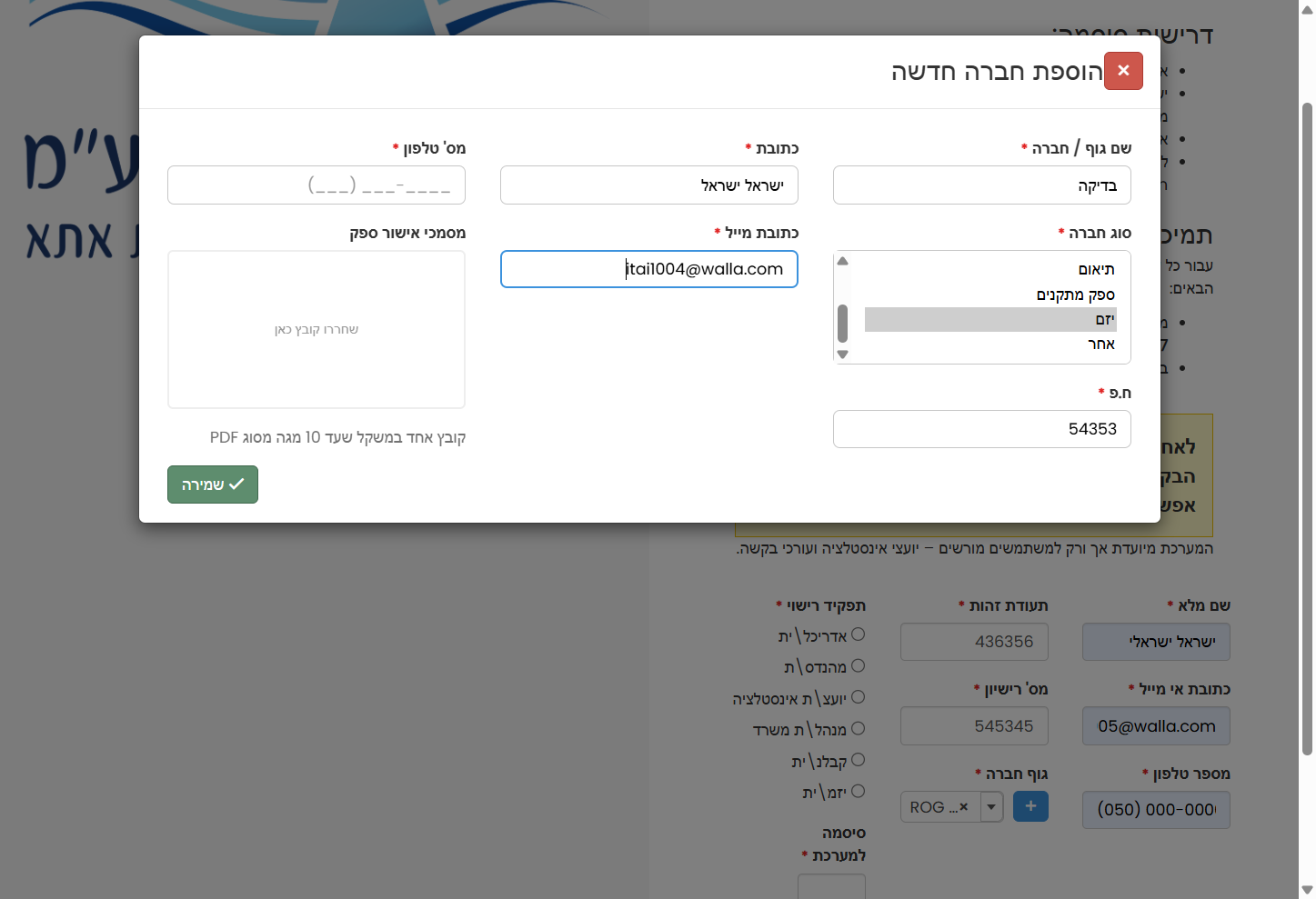Select קבלנ\ית radio button

click(858, 760)
